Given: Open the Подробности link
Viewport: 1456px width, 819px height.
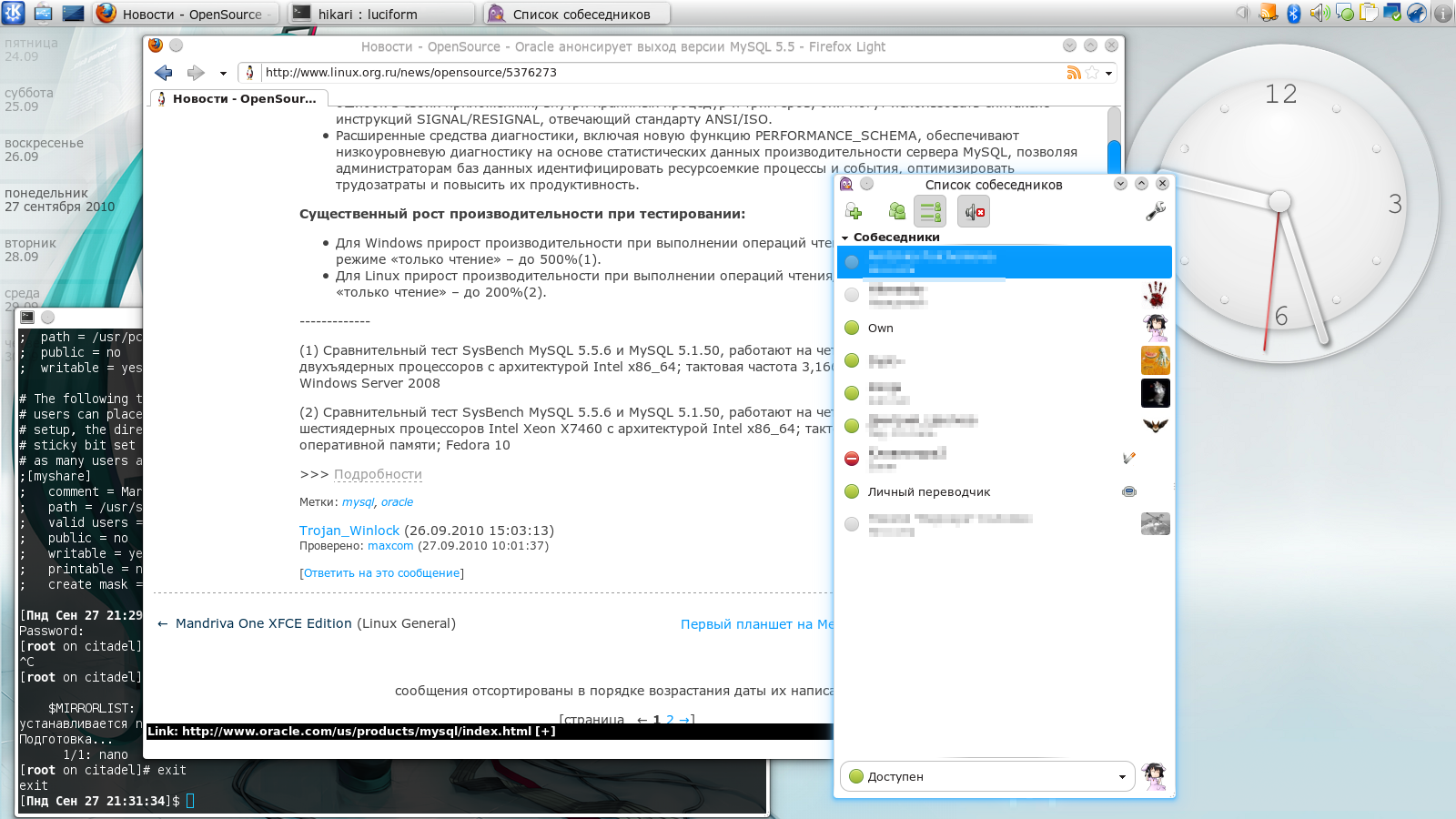Looking at the screenshot, I should coord(378,474).
